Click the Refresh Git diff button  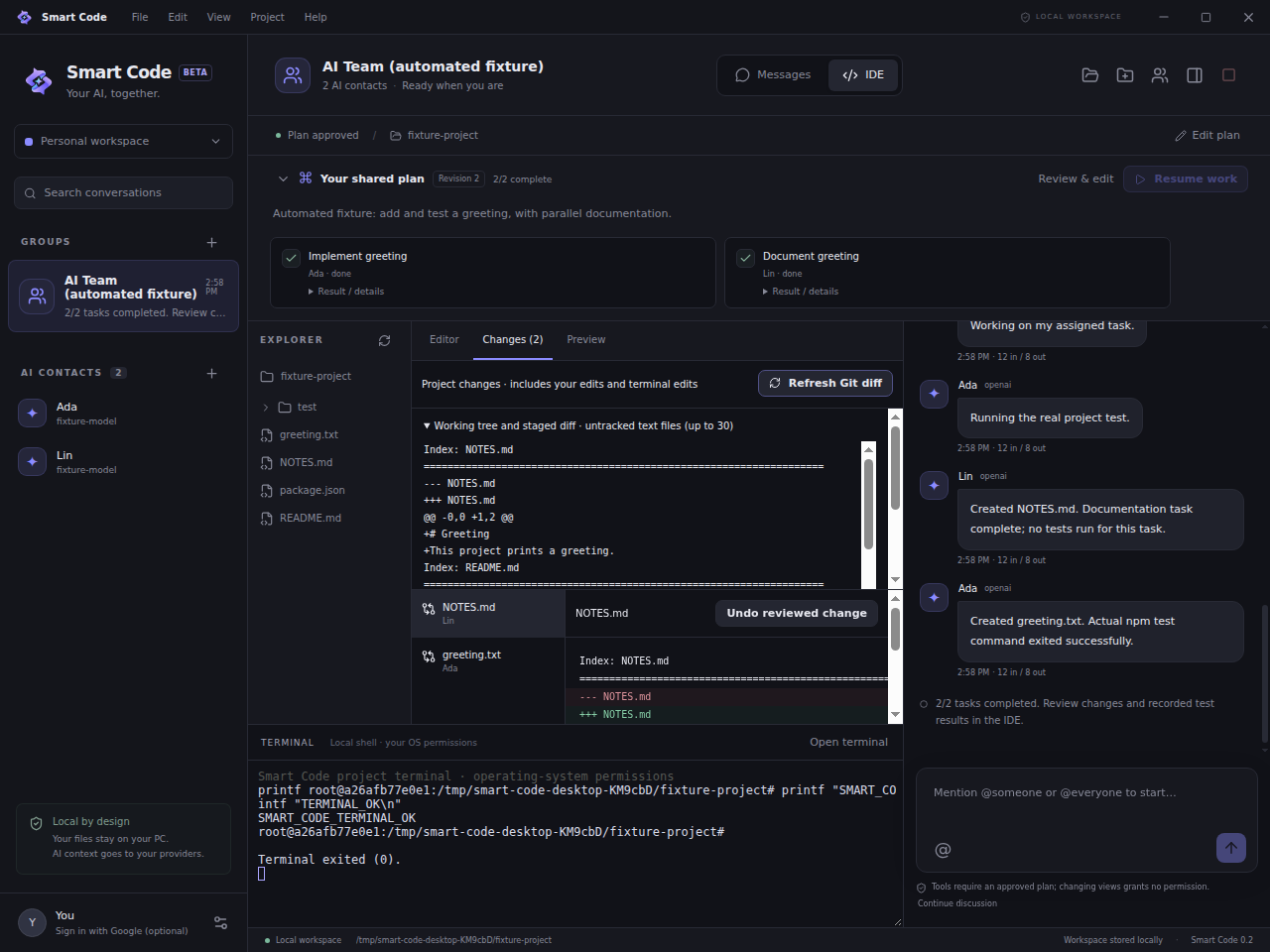point(825,384)
